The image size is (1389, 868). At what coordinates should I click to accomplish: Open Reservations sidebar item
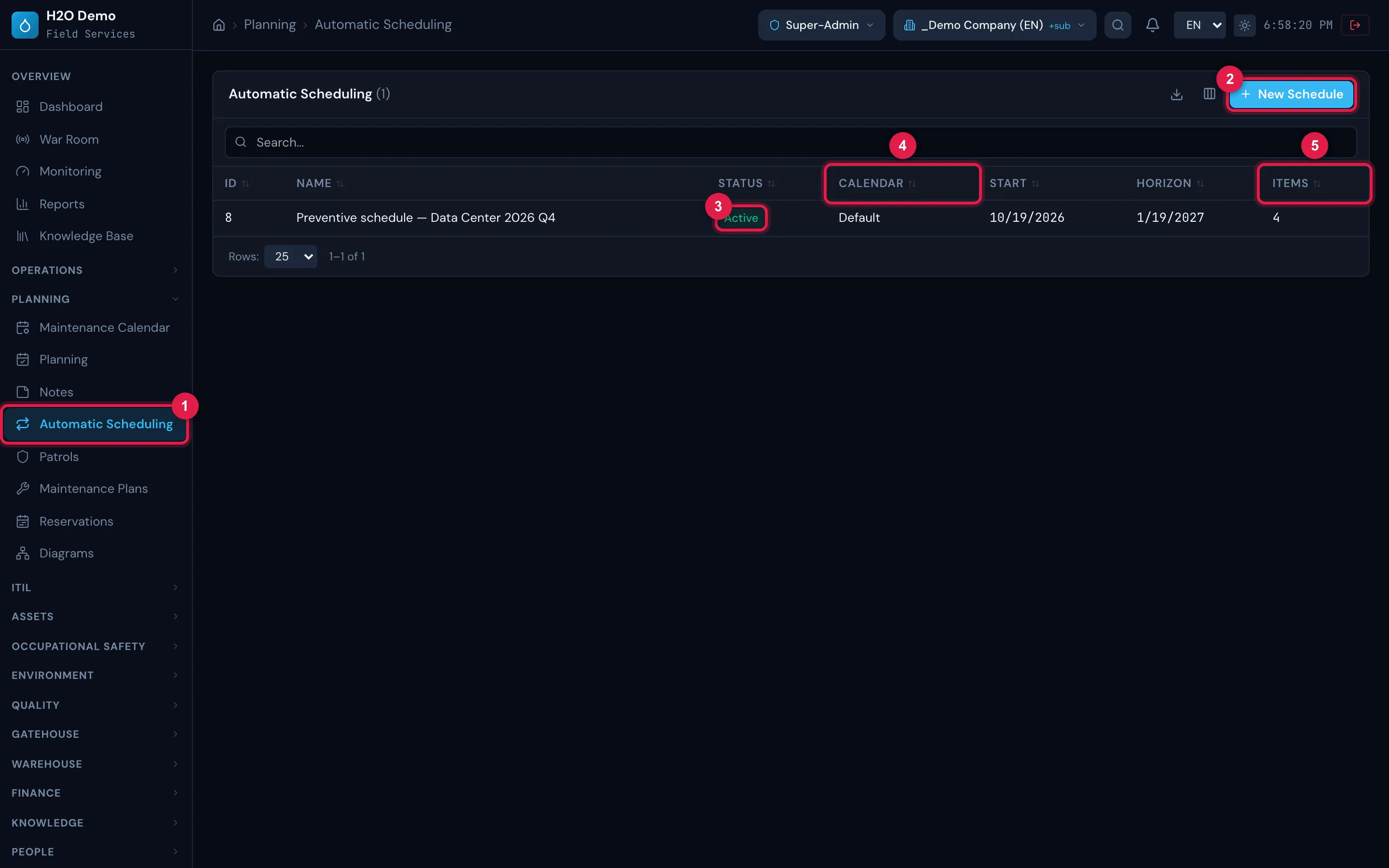96,521
